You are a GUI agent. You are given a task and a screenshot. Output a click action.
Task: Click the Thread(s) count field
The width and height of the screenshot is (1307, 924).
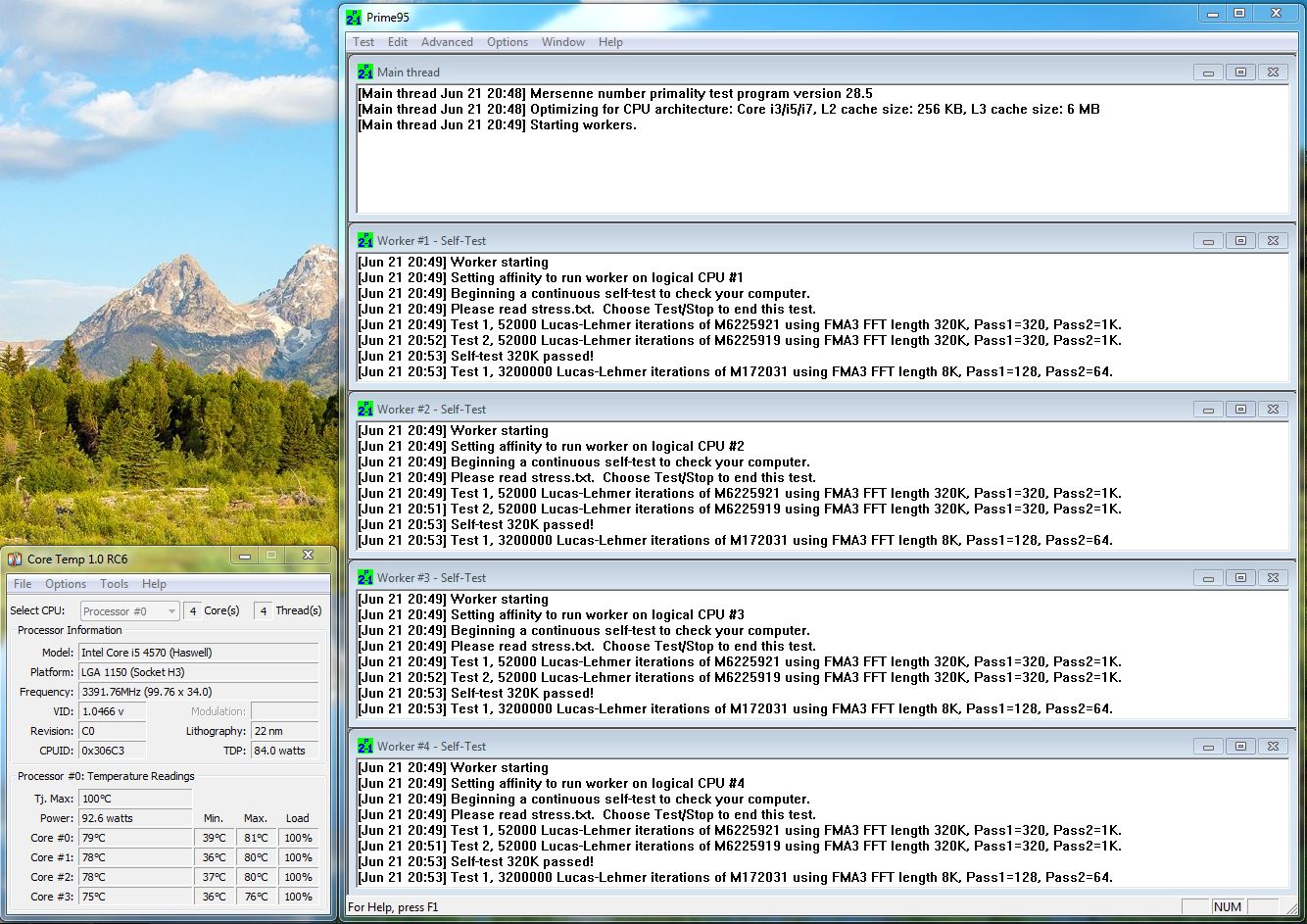263,610
